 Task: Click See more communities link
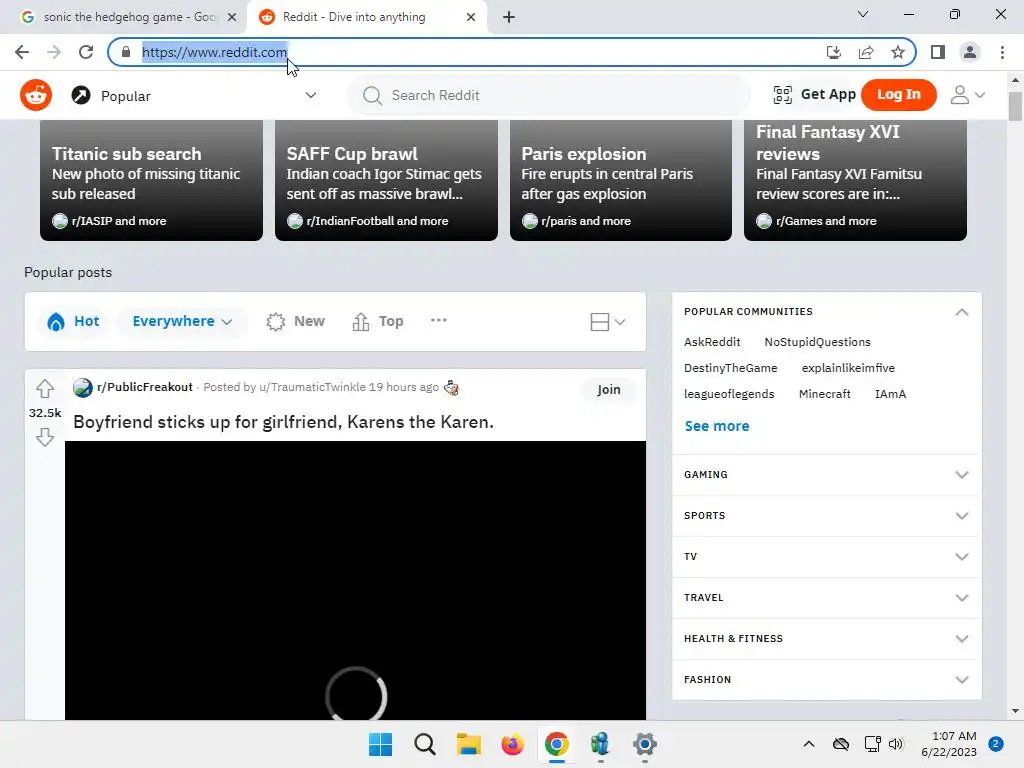point(717,426)
